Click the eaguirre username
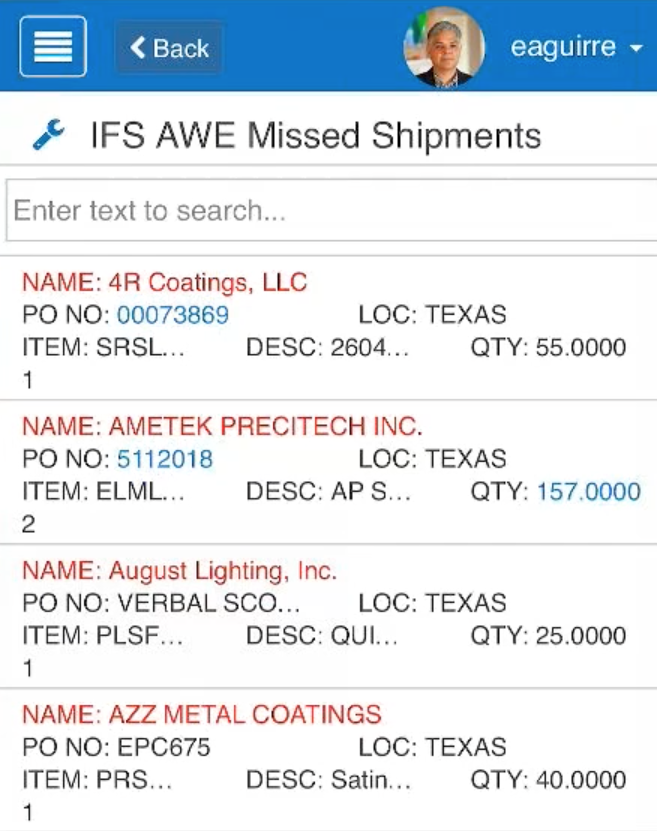 click(563, 47)
